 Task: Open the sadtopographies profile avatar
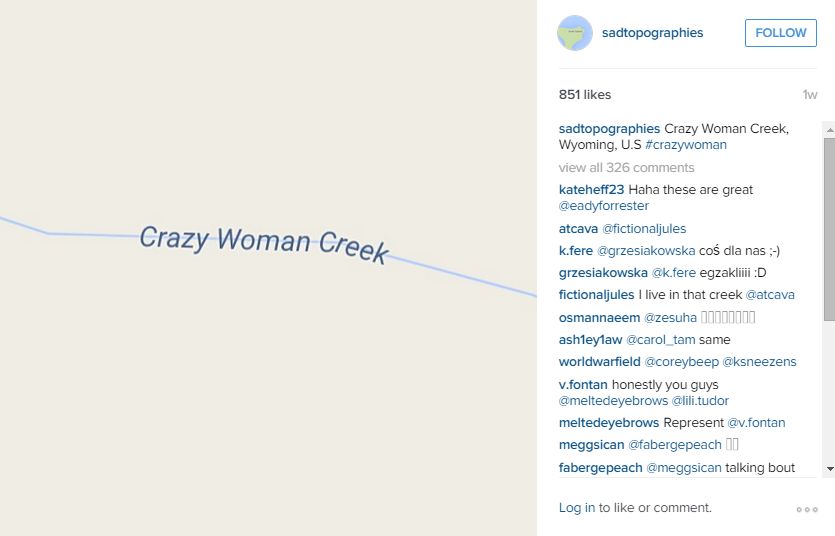(x=575, y=33)
